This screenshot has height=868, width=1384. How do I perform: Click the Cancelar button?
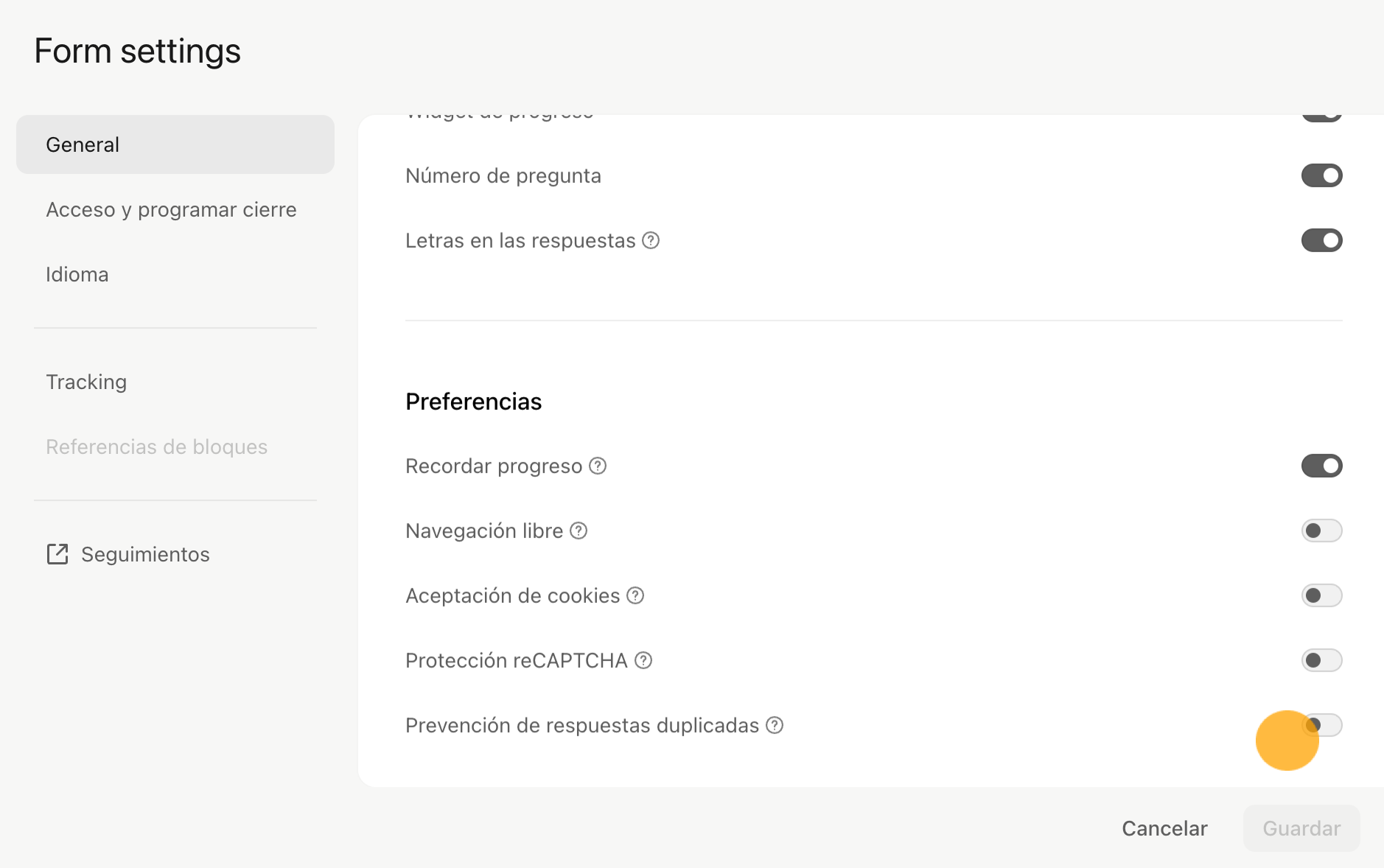coord(1164,828)
